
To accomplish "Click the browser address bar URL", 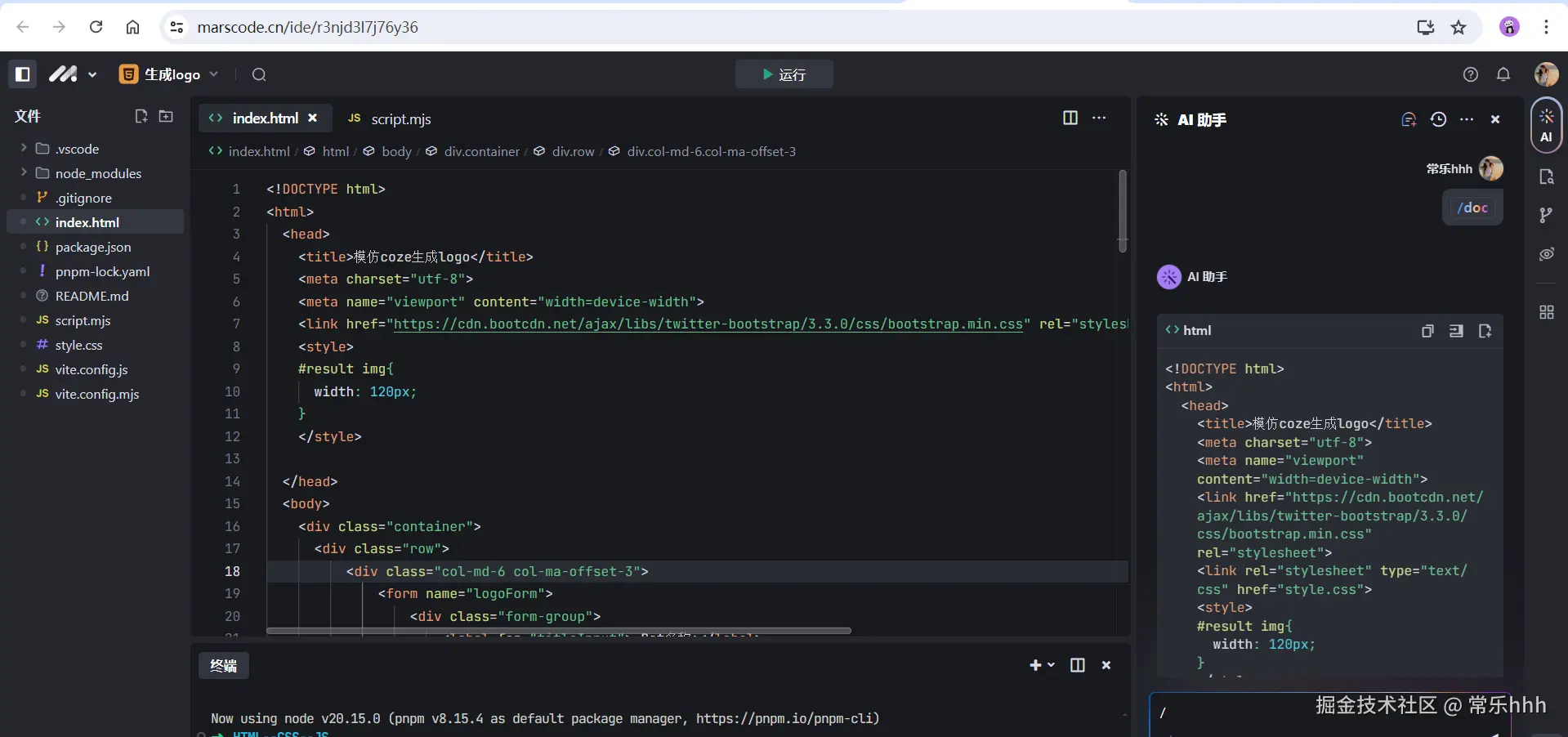I will (308, 27).
